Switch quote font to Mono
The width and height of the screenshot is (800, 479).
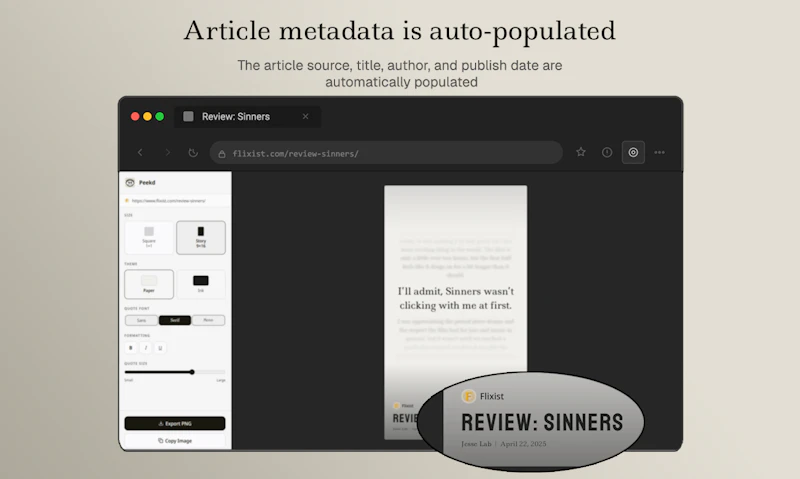pos(208,320)
